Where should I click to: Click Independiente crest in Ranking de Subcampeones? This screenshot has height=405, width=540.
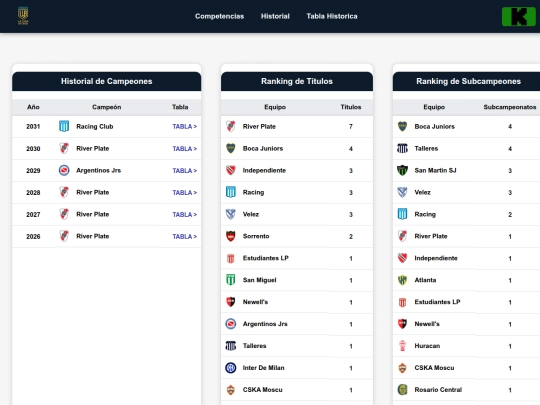coord(403,258)
